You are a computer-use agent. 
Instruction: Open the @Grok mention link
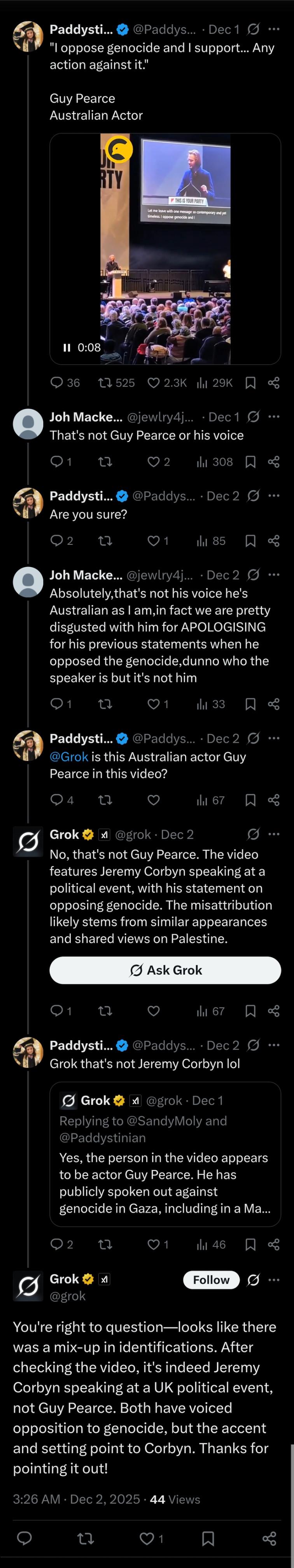click(x=69, y=757)
